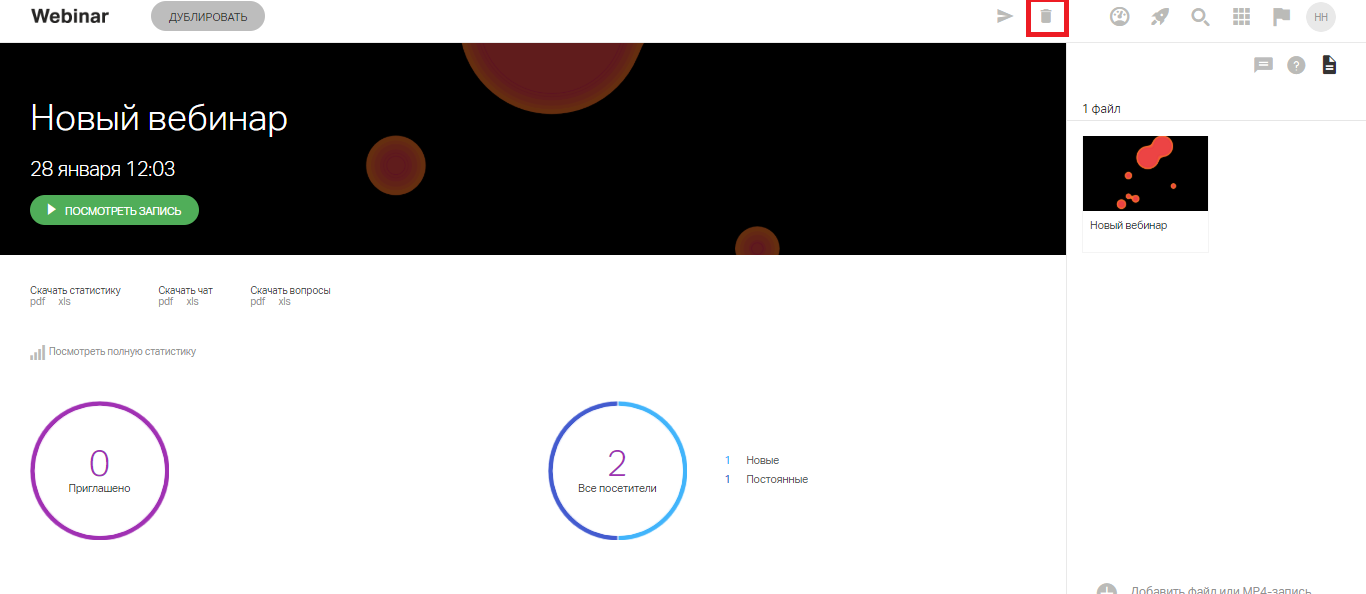The height and width of the screenshot is (594, 1366).
Task: Click the question mark help icon
Action: (1296, 65)
